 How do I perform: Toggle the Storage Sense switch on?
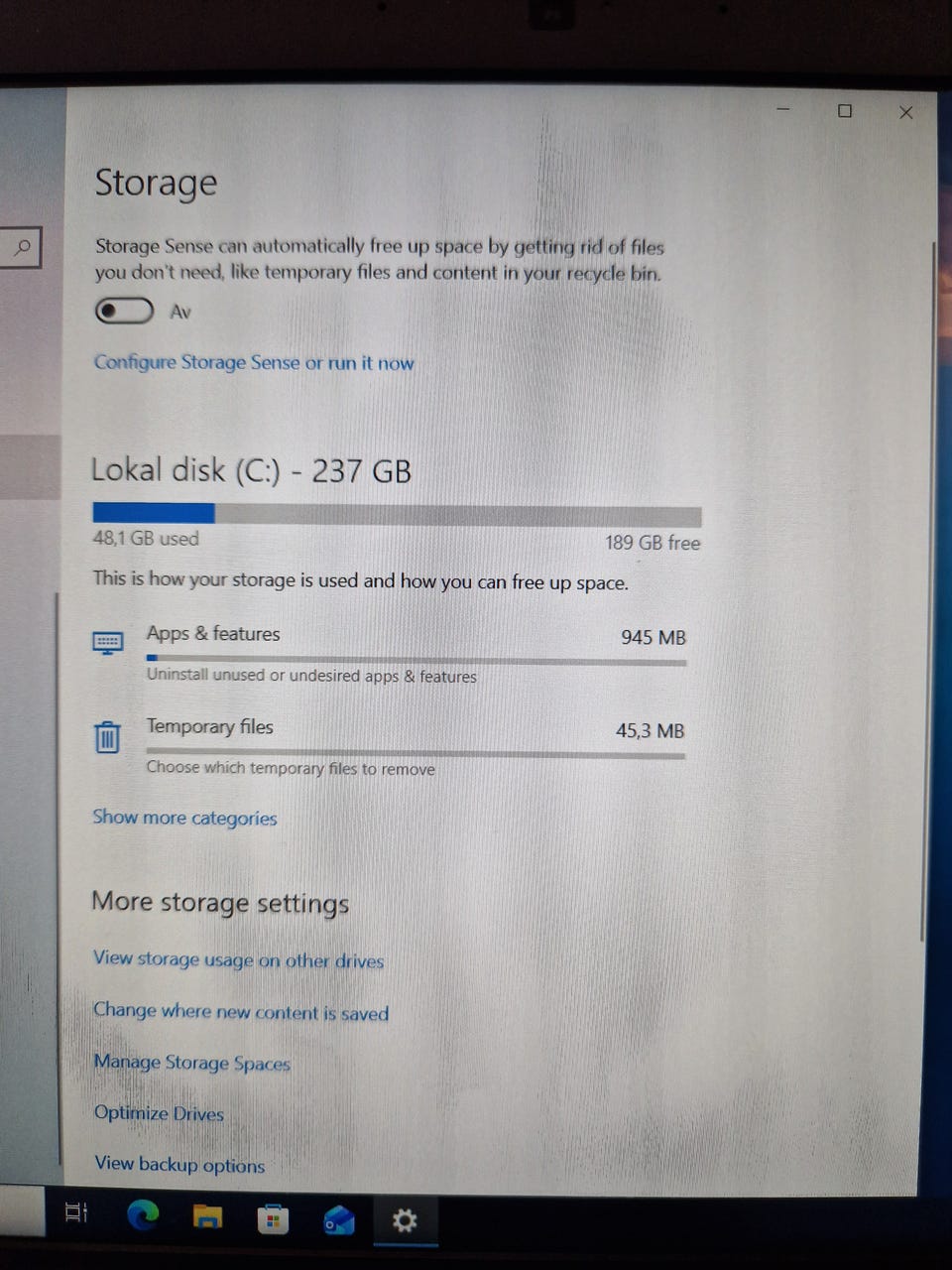pyautogui.click(x=124, y=311)
